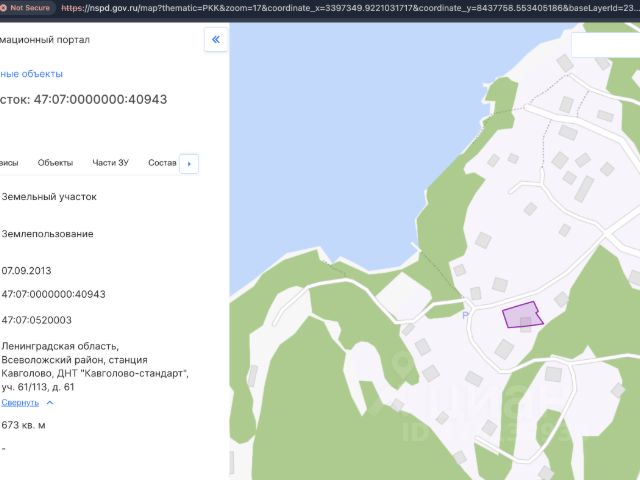Click the tabs scroll-right arrow button
This screenshot has height=480, width=640.
coord(189,164)
